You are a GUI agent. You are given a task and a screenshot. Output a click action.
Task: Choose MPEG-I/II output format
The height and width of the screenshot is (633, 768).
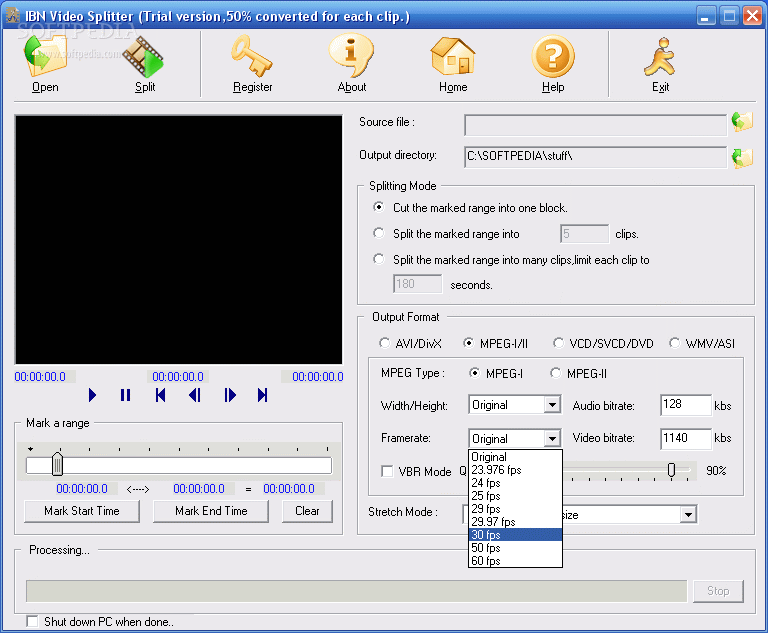pyautogui.click(x=469, y=343)
